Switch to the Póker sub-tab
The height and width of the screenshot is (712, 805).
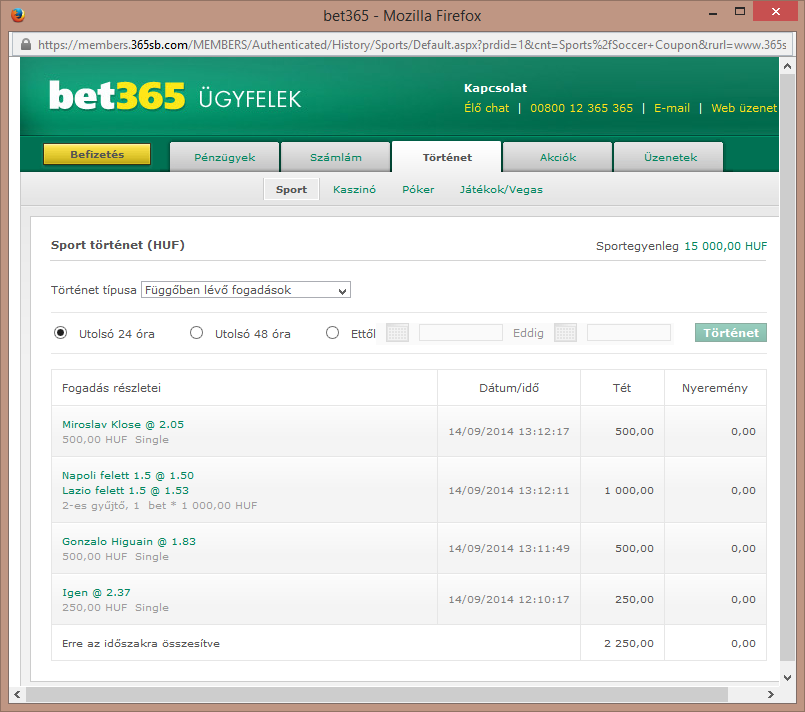click(x=418, y=189)
